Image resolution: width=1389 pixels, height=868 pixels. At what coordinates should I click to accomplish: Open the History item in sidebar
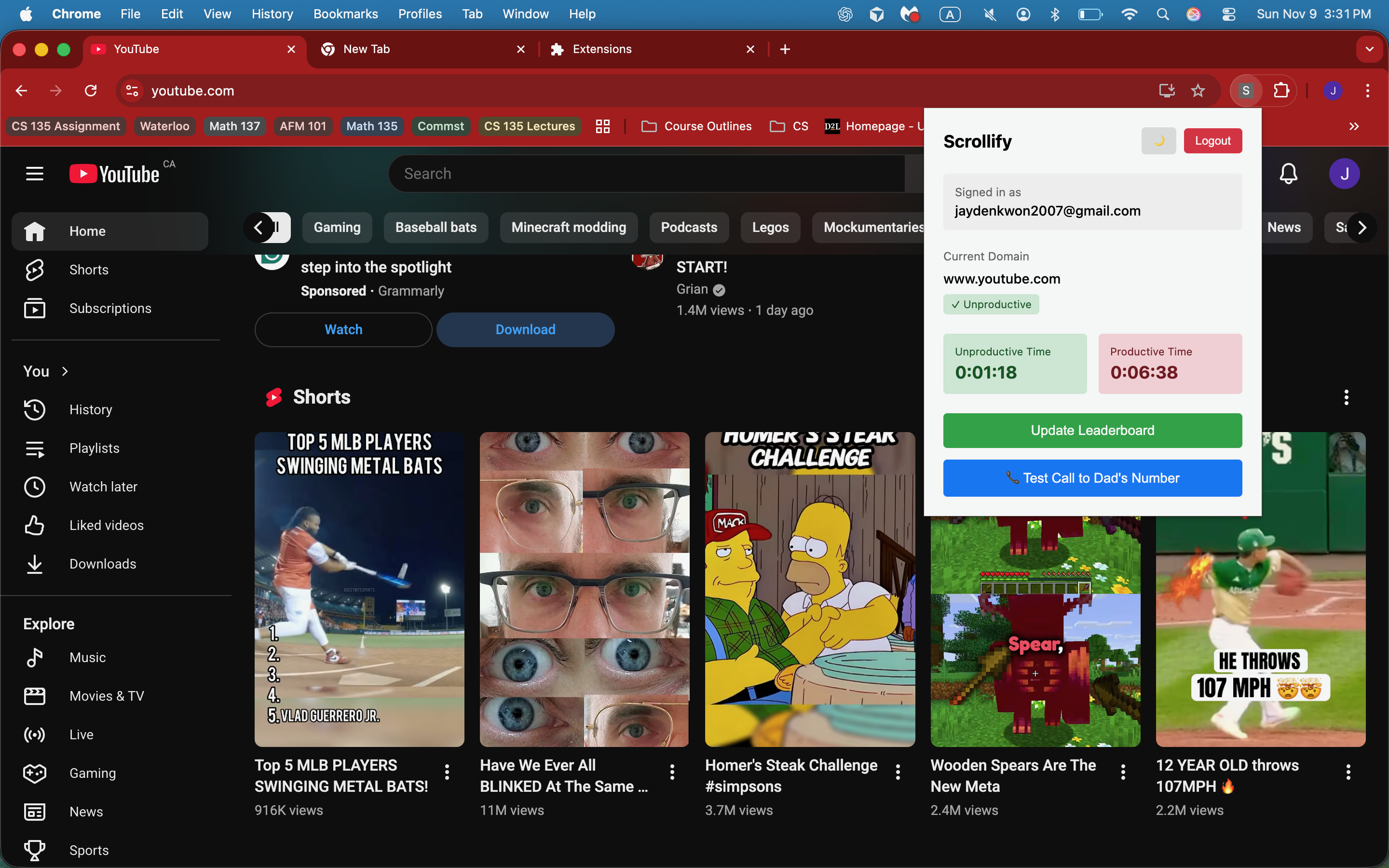90,409
